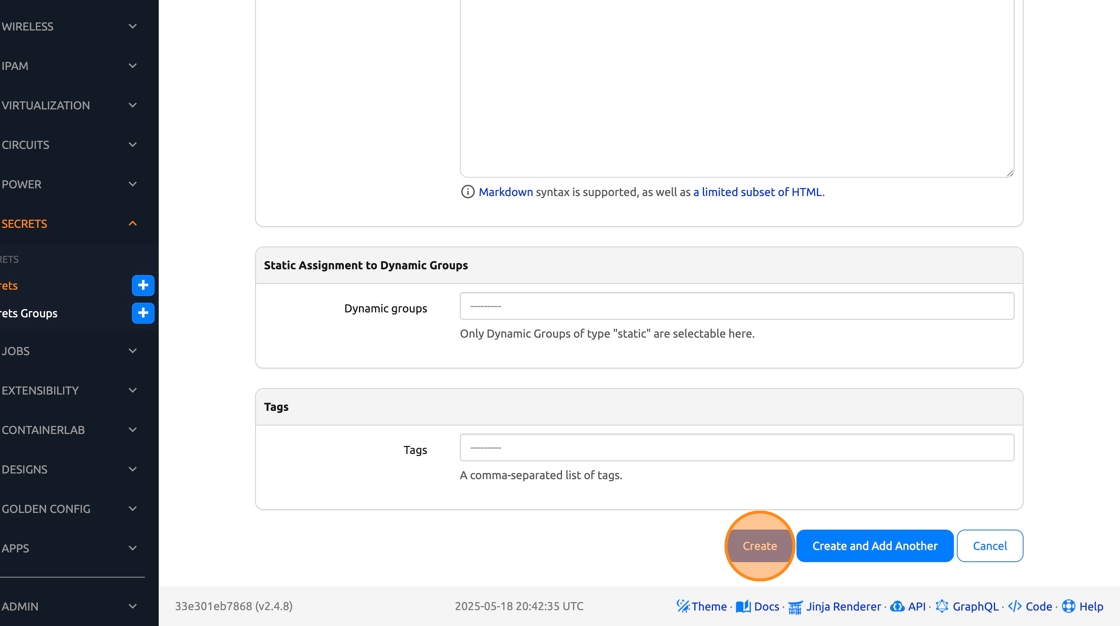Click the Create button
The image size is (1120, 626).
760,546
